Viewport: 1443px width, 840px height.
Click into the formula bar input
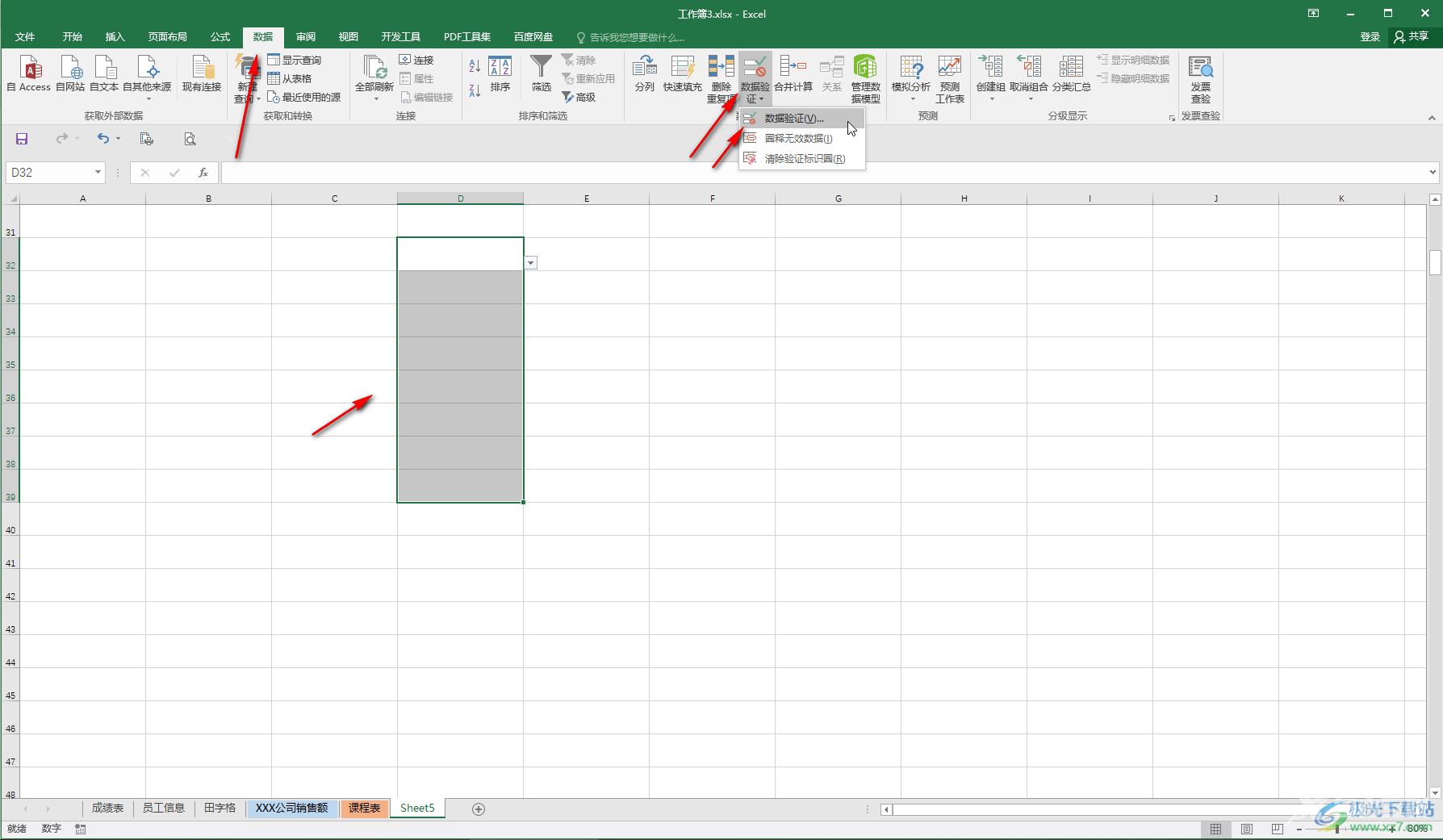(x=823, y=173)
